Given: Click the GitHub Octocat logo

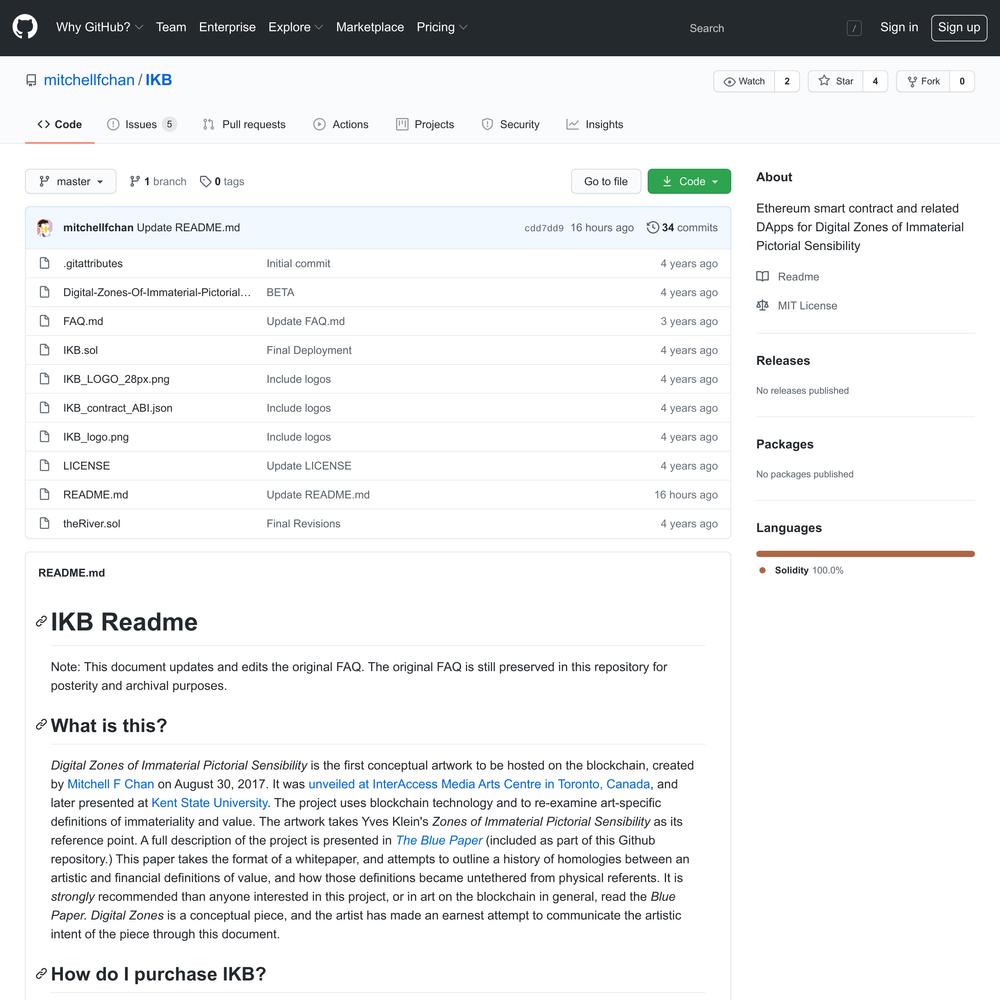Looking at the screenshot, I should point(25,27).
